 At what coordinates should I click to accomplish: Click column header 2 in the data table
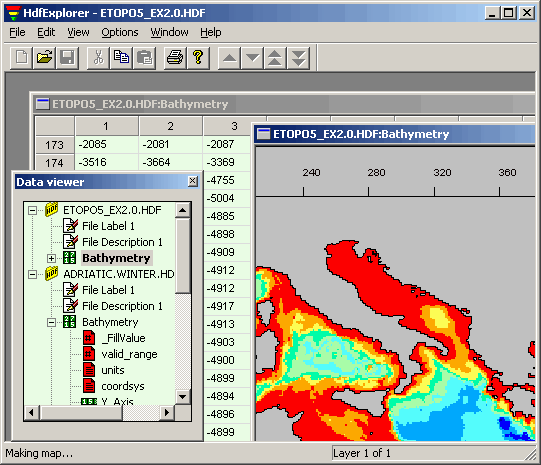[170, 126]
